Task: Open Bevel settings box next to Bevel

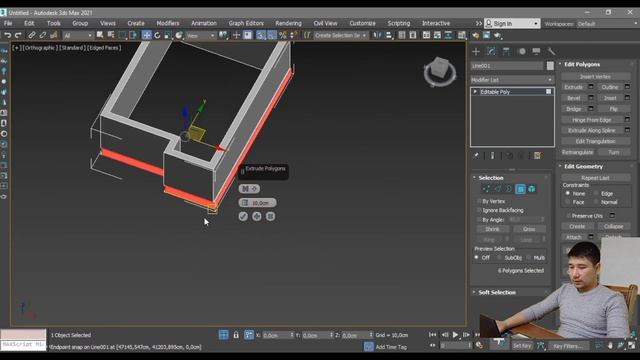Action: pos(591,98)
